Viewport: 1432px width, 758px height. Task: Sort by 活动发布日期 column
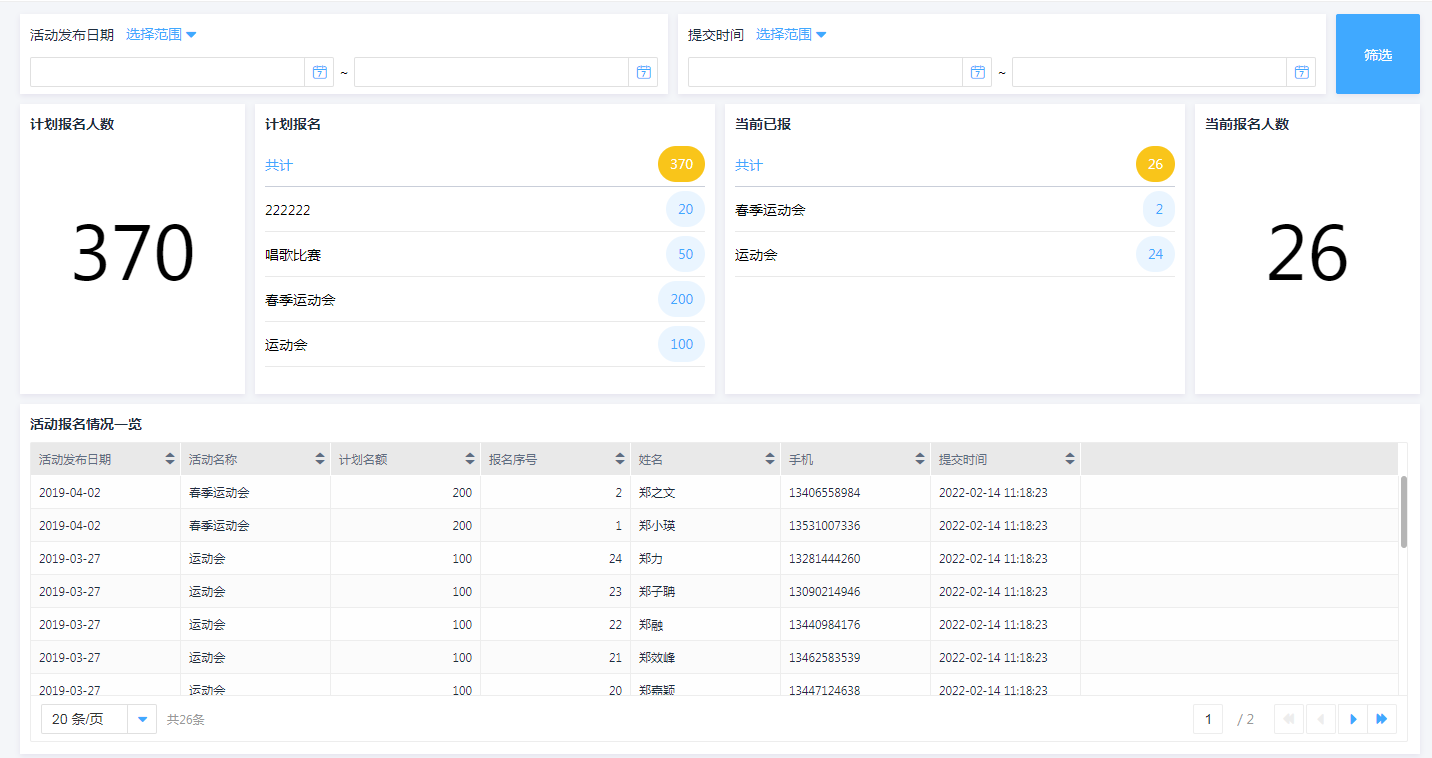pos(170,459)
